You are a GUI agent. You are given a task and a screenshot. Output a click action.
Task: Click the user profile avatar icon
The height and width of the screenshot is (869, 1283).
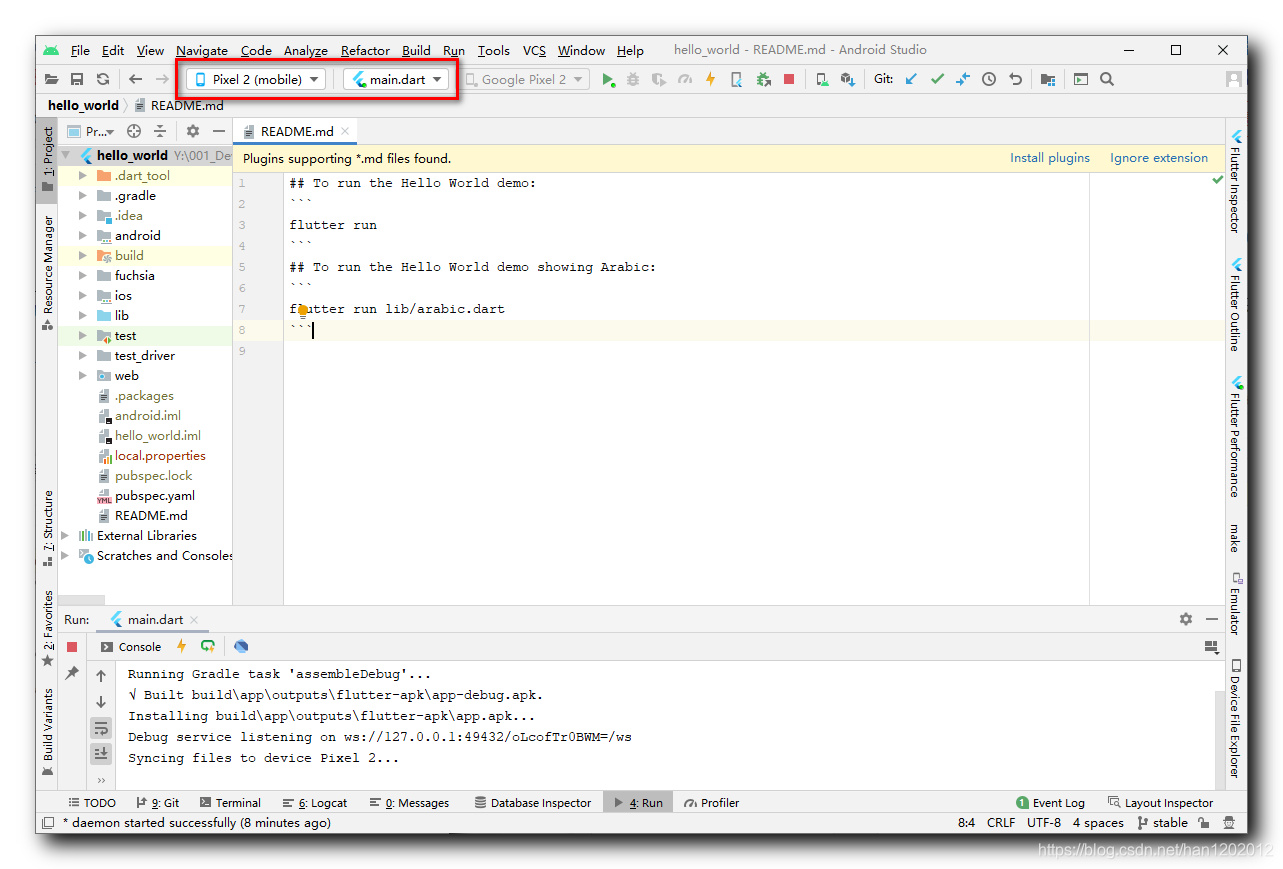(x=1234, y=79)
